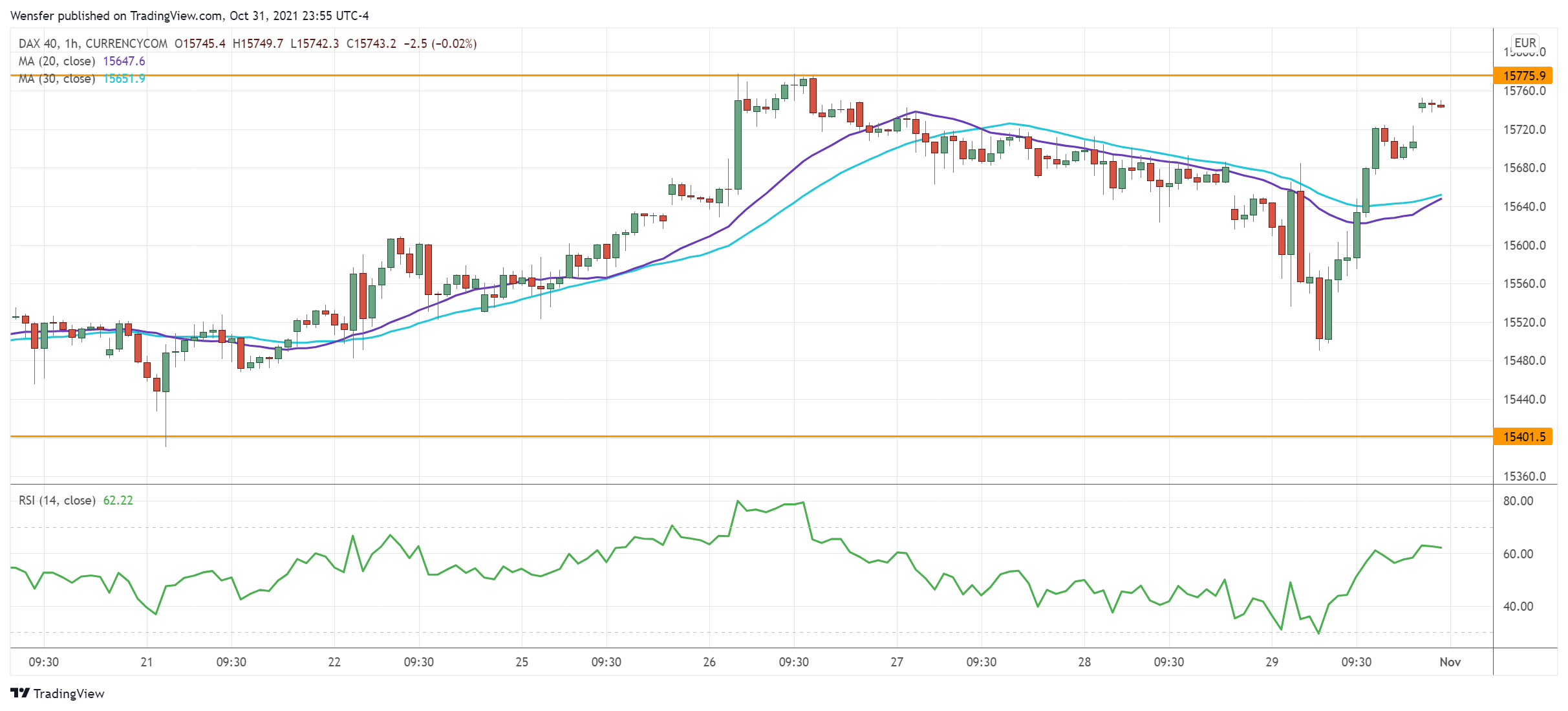Click the Nov date label on the time axis
The width and height of the screenshot is (1568, 711).
point(1450,662)
